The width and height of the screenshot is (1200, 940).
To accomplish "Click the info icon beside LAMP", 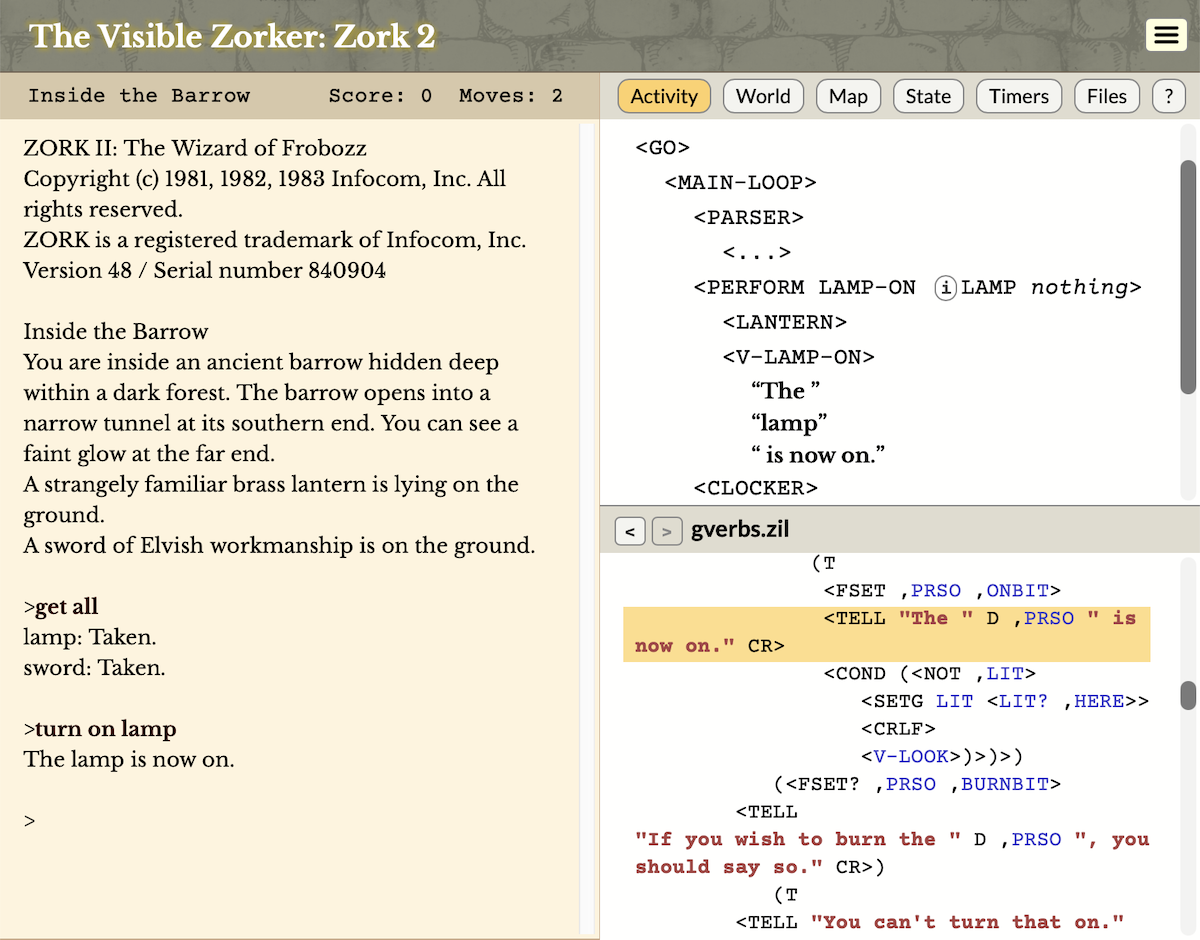I will pos(945,288).
